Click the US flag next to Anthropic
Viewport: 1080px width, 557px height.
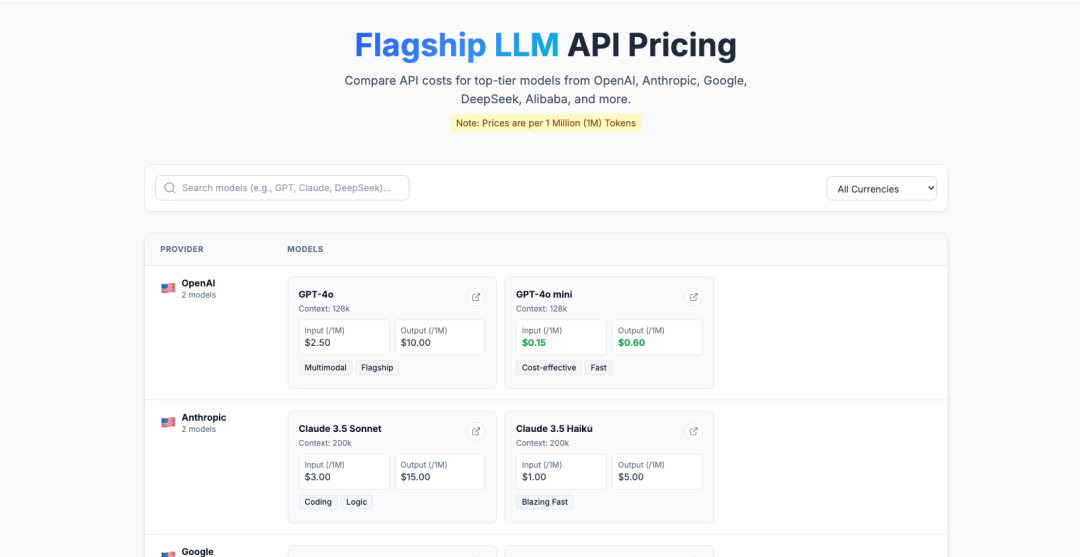[x=168, y=422]
